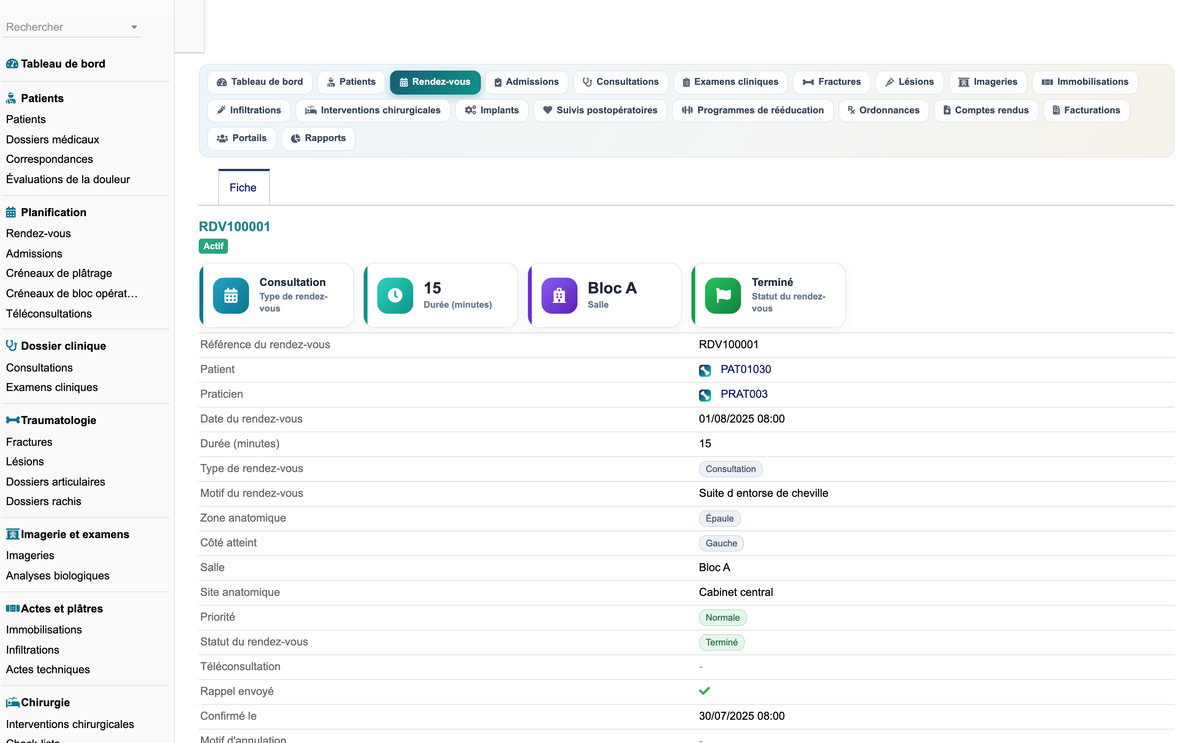Click 'Suite d entorse de cheville' text
The height and width of the screenshot is (743, 1200).
764,494
